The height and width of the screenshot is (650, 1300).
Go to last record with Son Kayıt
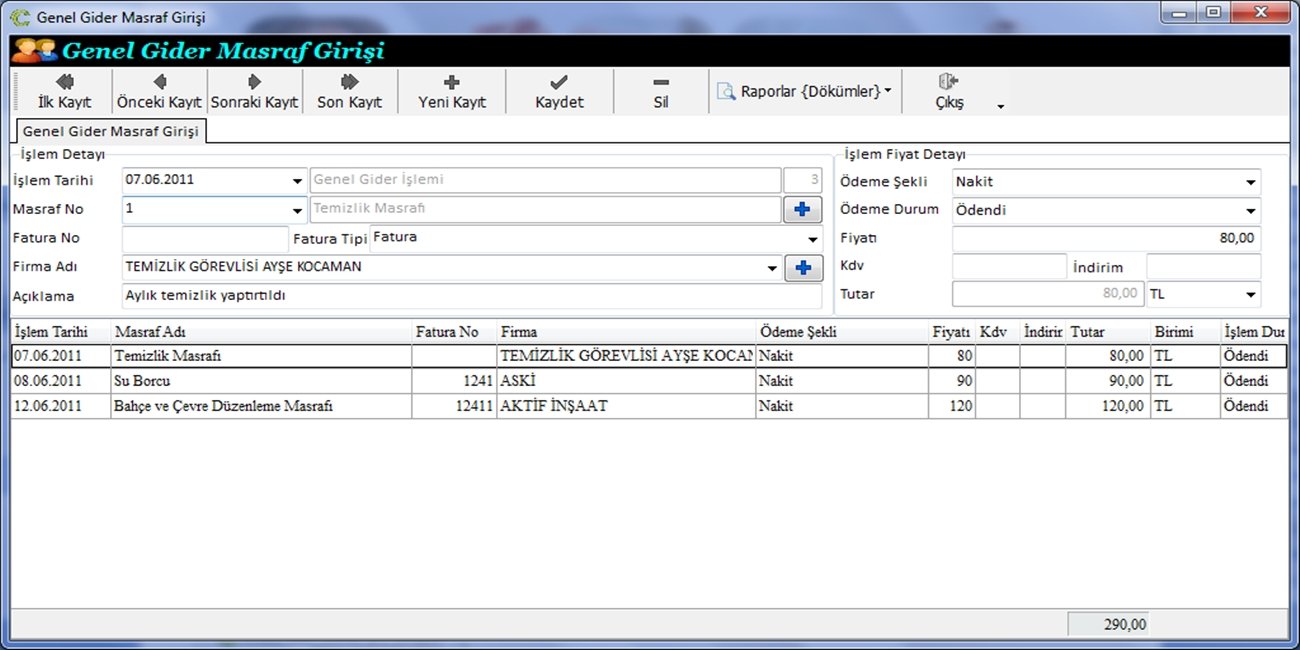point(349,91)
